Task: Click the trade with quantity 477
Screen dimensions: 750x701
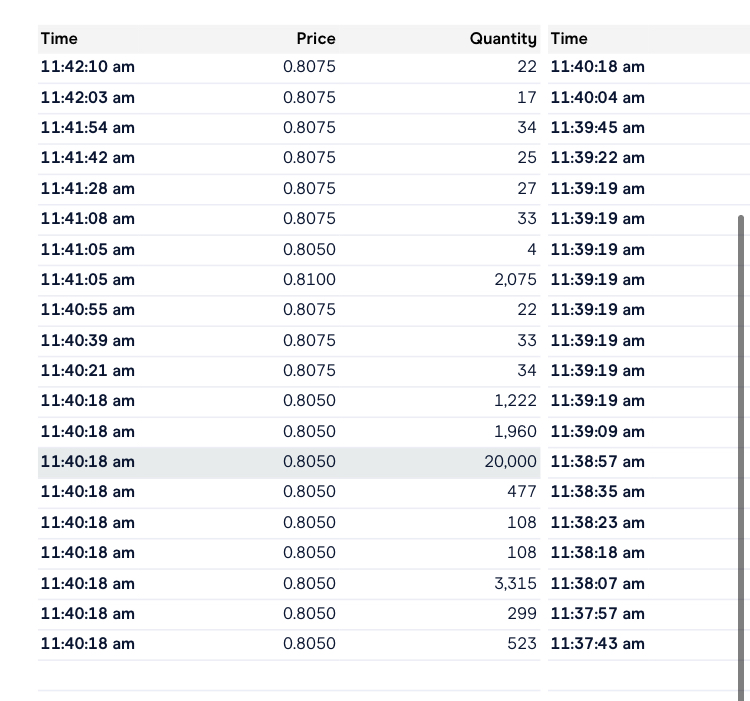Action: click(x=288, y=492)
